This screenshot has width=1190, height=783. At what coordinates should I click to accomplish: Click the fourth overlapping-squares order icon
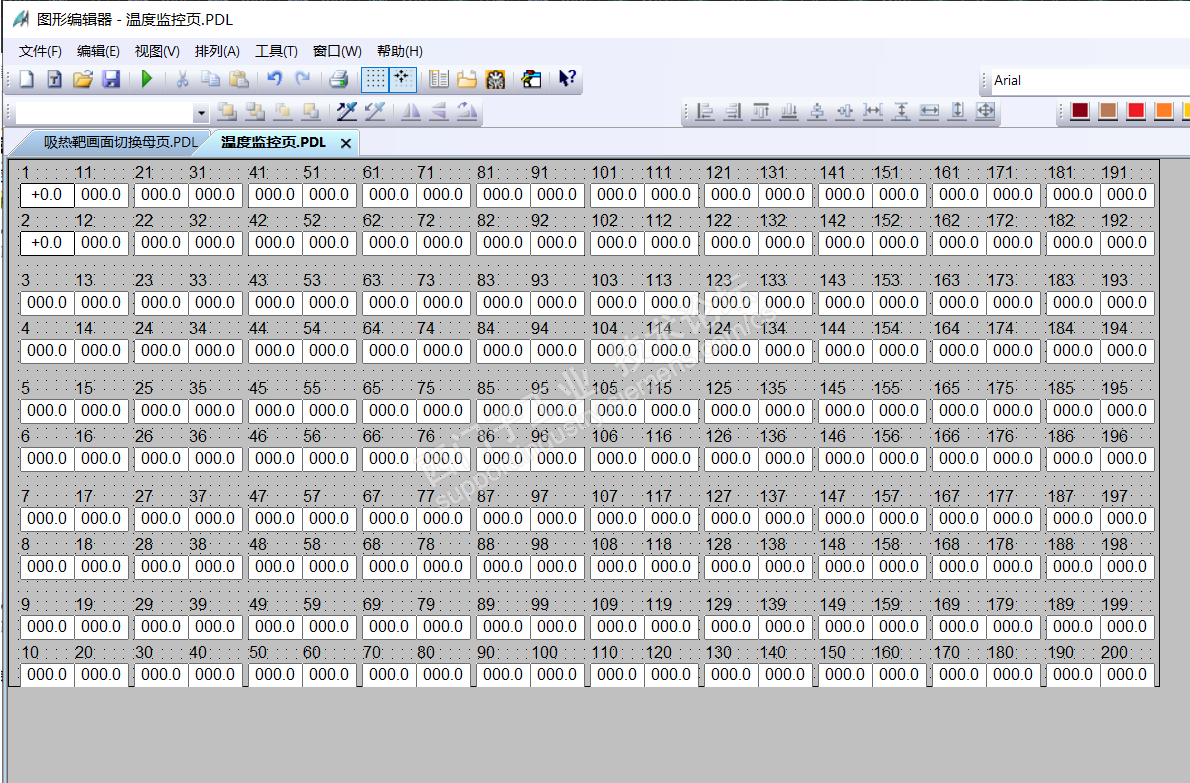311,112
